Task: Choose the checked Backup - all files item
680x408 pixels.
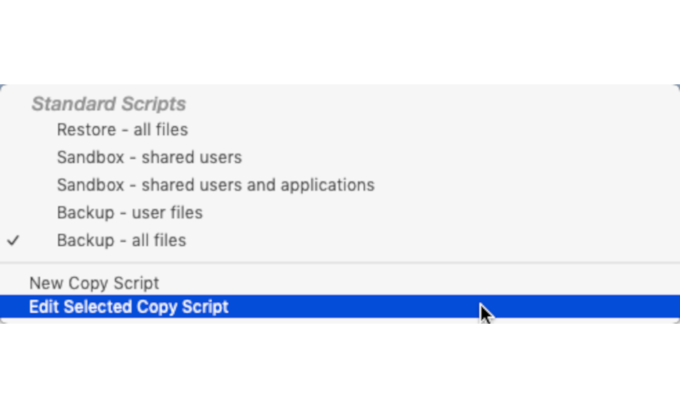Action: coord(340,240)
